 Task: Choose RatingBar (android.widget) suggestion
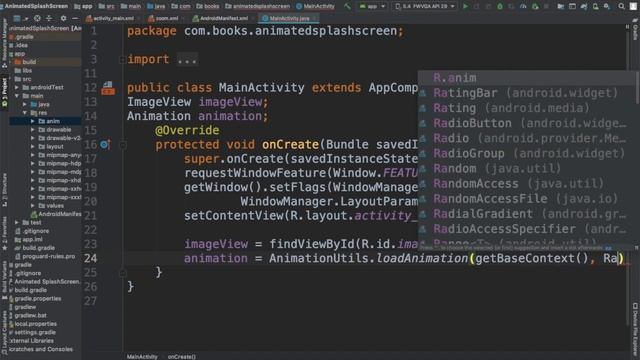pos(527,93)
